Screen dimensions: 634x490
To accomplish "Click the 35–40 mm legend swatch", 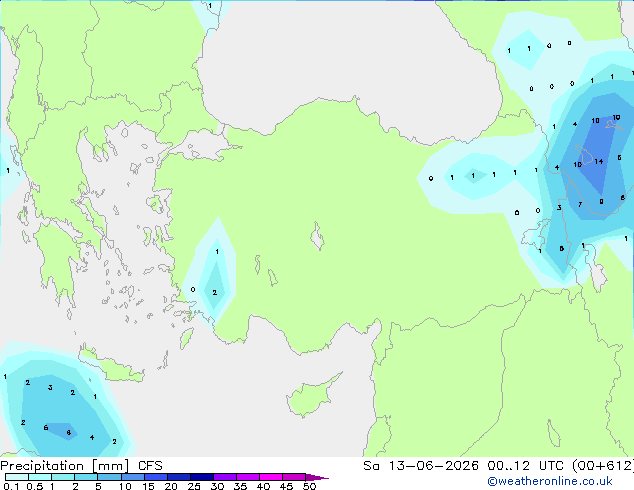I will pos(247,477).
